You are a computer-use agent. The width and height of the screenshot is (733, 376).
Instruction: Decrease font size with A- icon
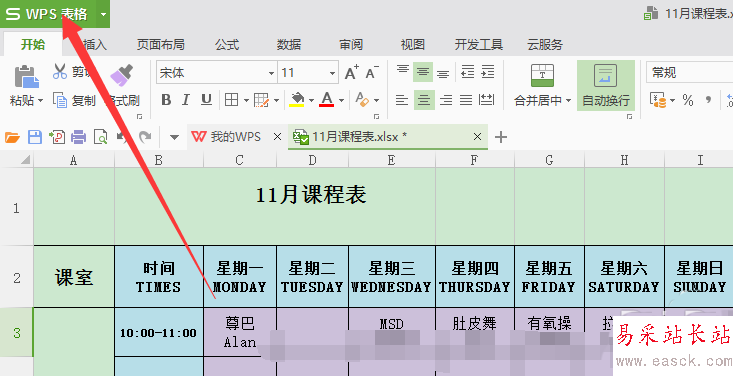click(x=372, y=72)
